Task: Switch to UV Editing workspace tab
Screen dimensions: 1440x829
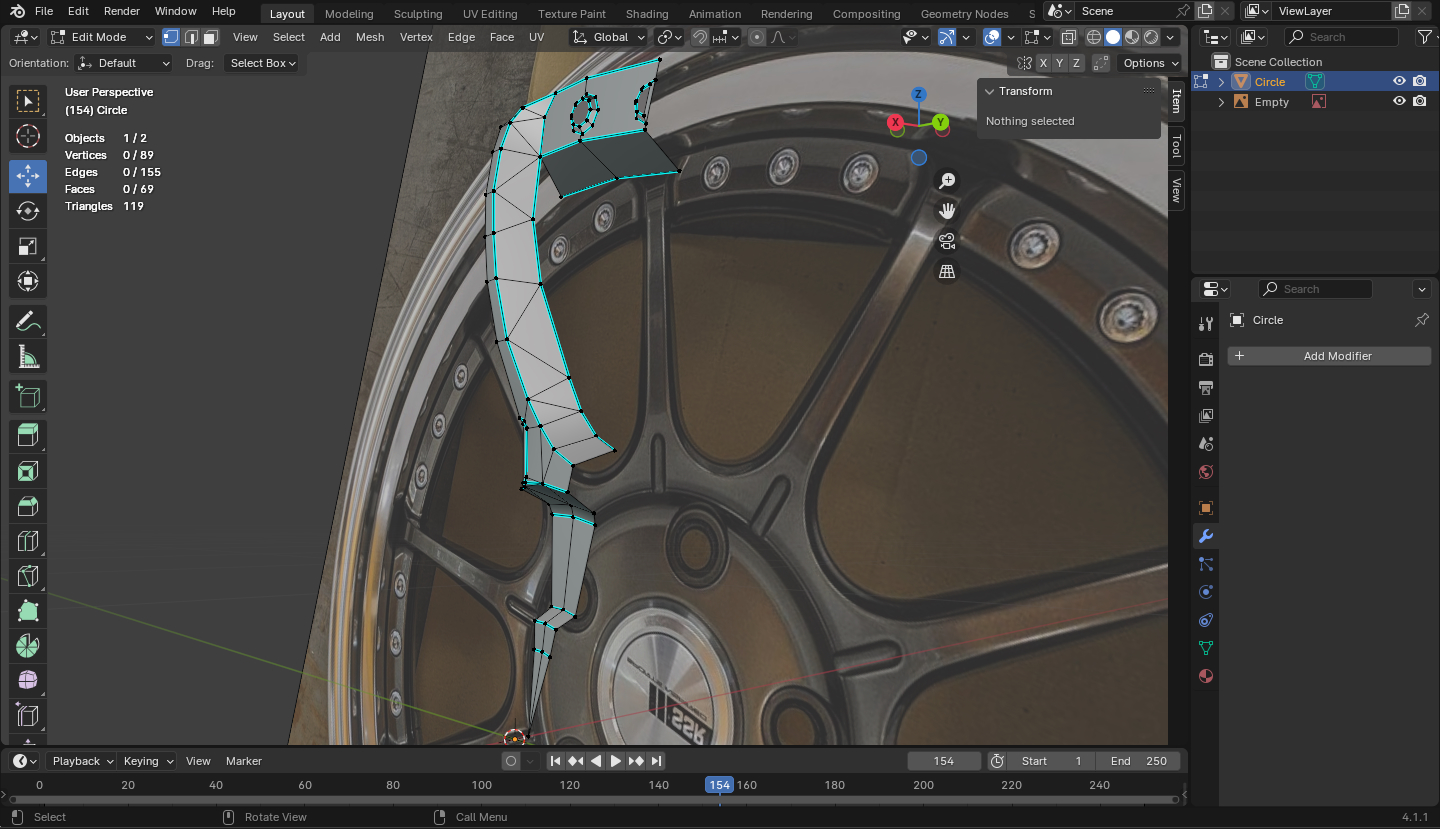Action: coord(490,14)
